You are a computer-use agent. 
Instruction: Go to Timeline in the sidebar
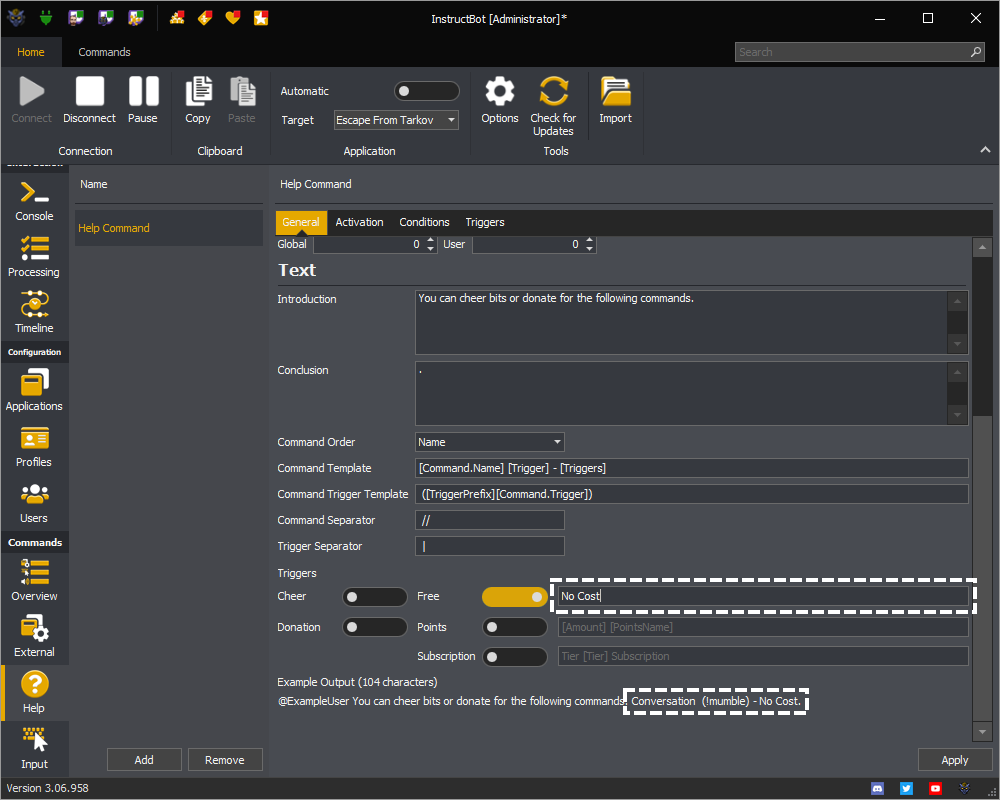click(34, 313)
